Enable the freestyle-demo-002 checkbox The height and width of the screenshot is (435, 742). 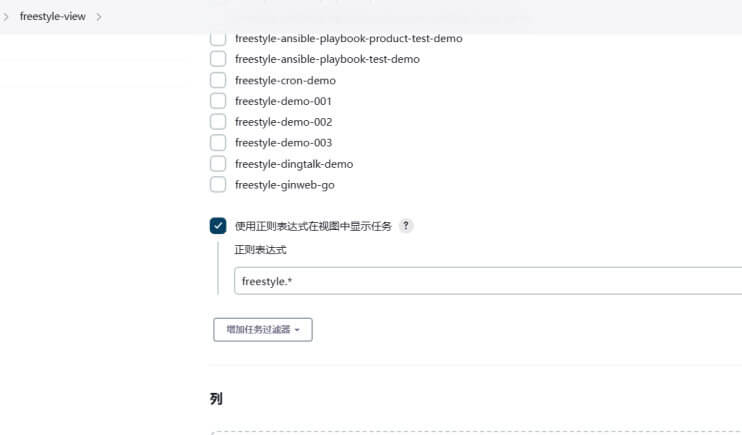point(218,122)
